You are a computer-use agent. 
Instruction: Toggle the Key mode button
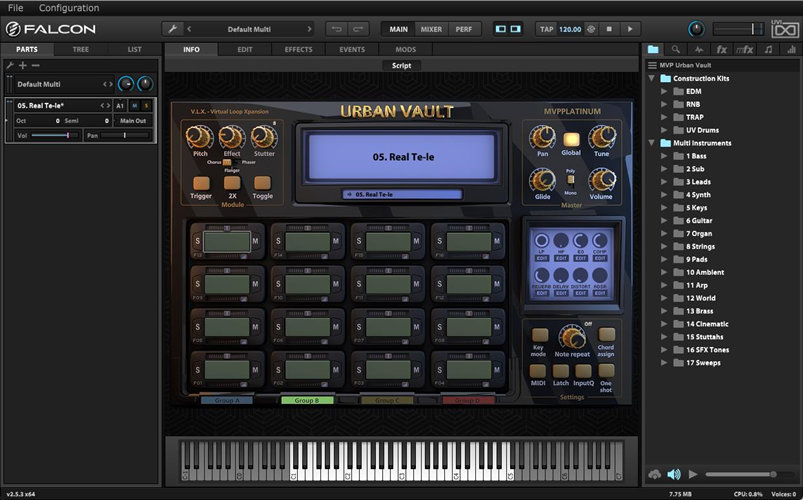(539, 335)
